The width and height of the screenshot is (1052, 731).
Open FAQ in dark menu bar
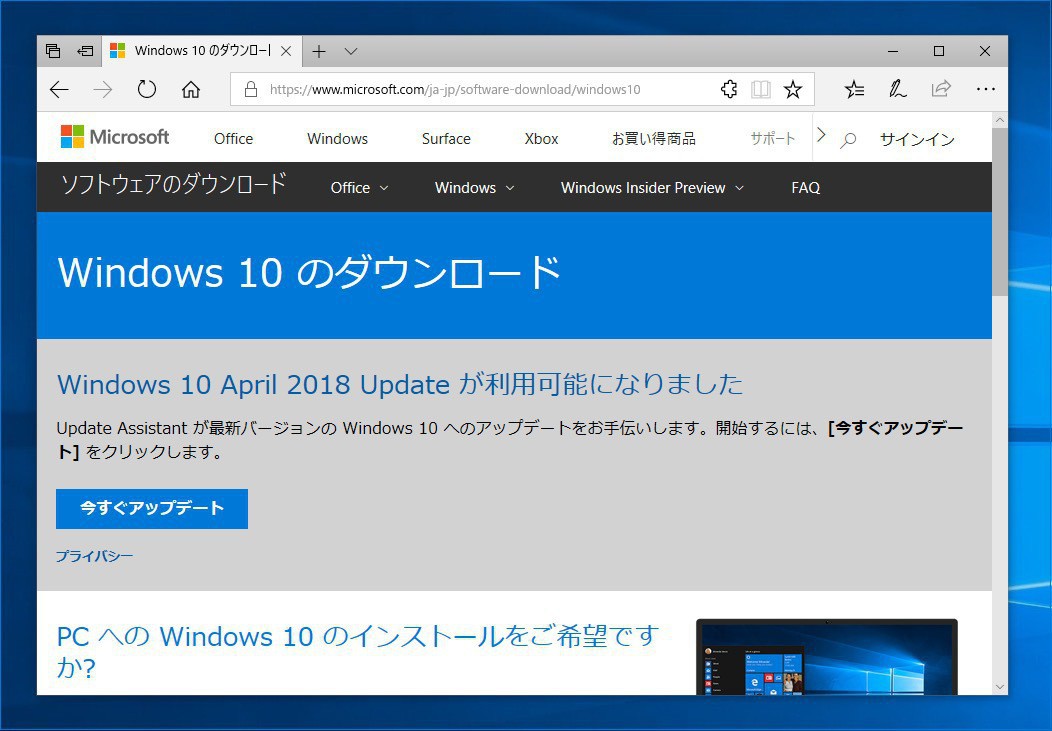pos(805,188)
